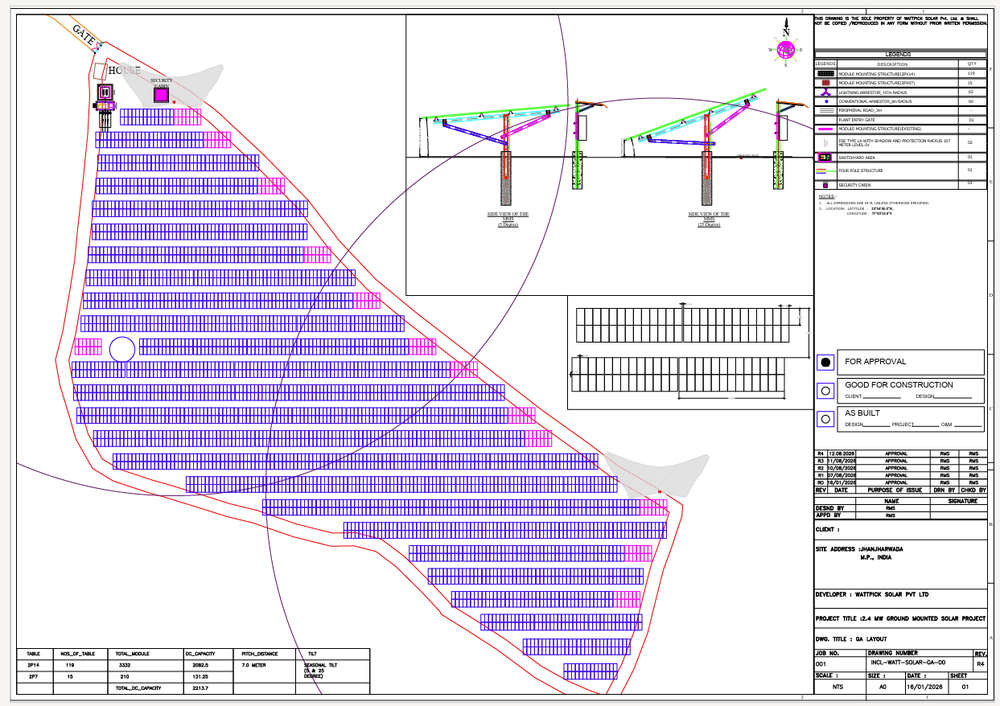
Task: Click the blue circle in the panel array
Action: point(122,349)
